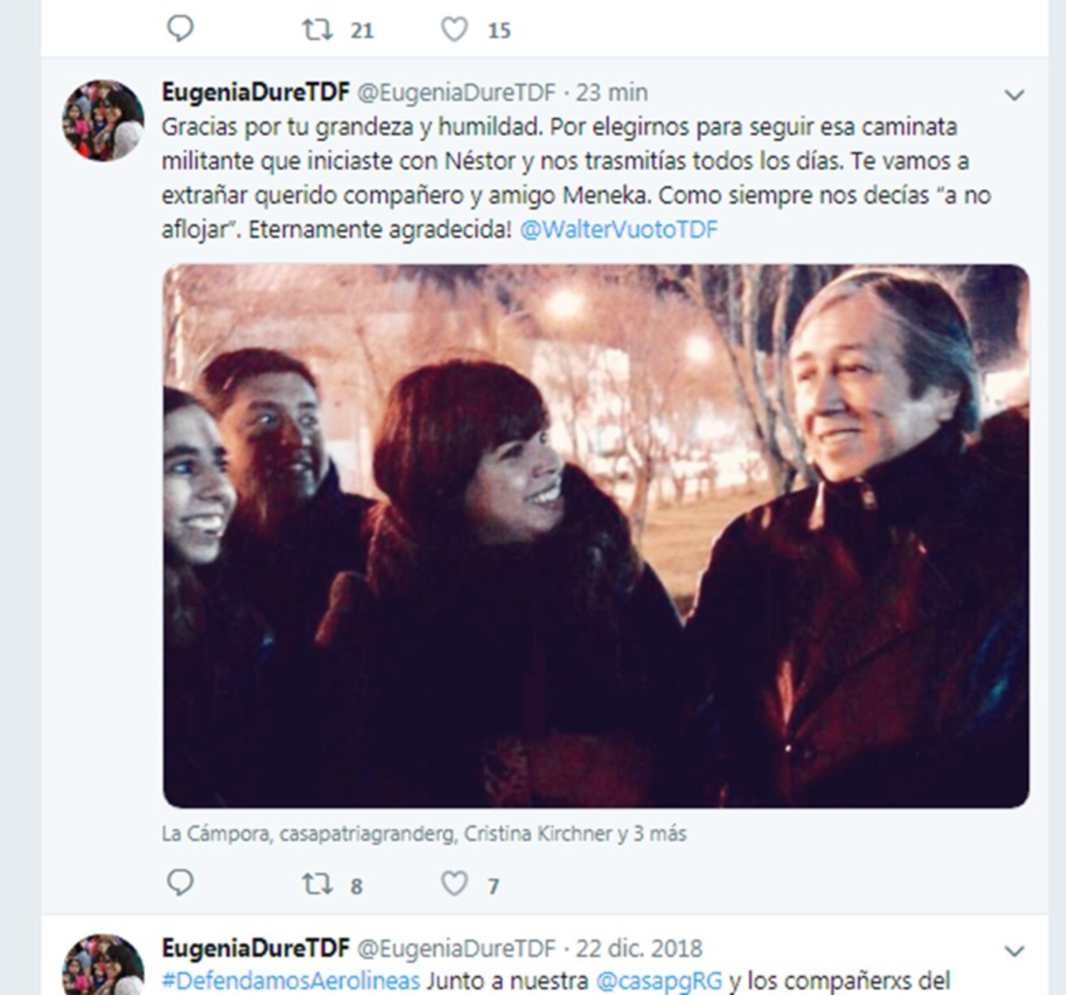Retweet the top tweet showing 21 retweets
This screenshot has height=995, width=1066.
point(317,30)
